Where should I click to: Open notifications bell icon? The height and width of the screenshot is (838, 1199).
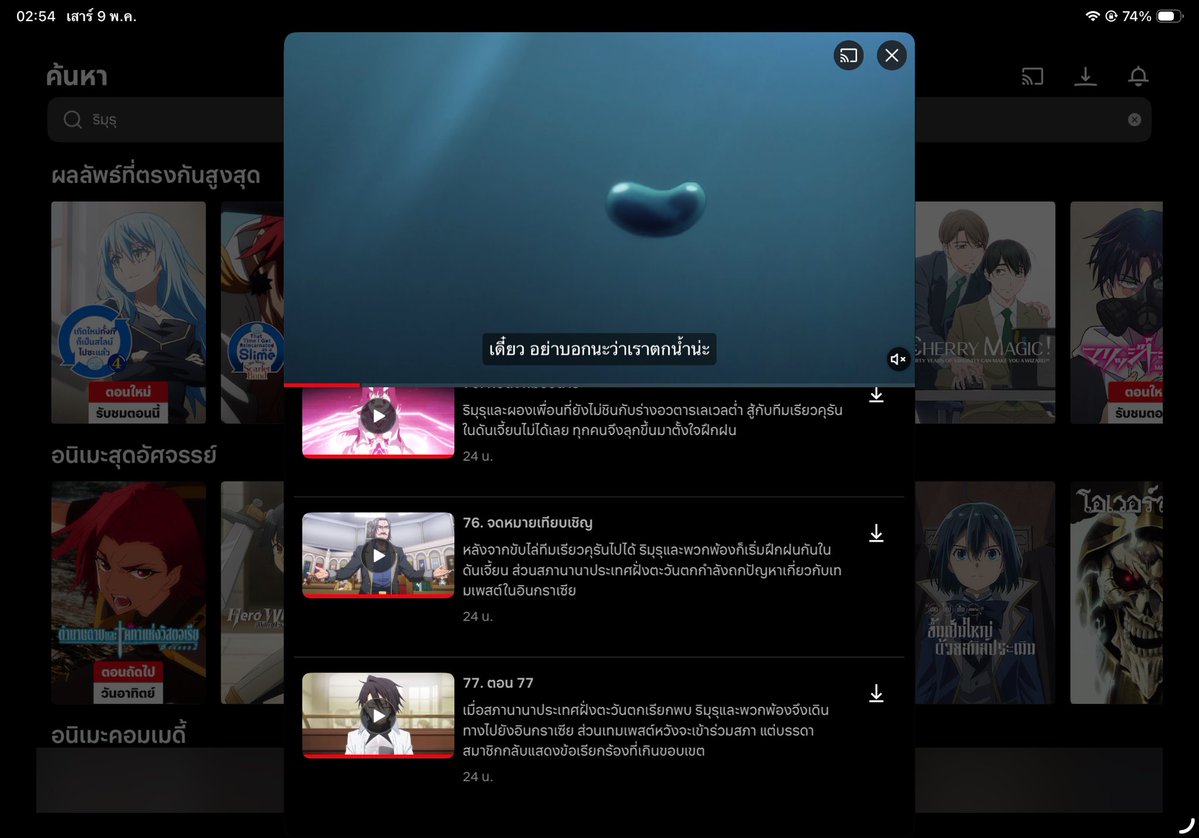click(x=1138, y=76)
